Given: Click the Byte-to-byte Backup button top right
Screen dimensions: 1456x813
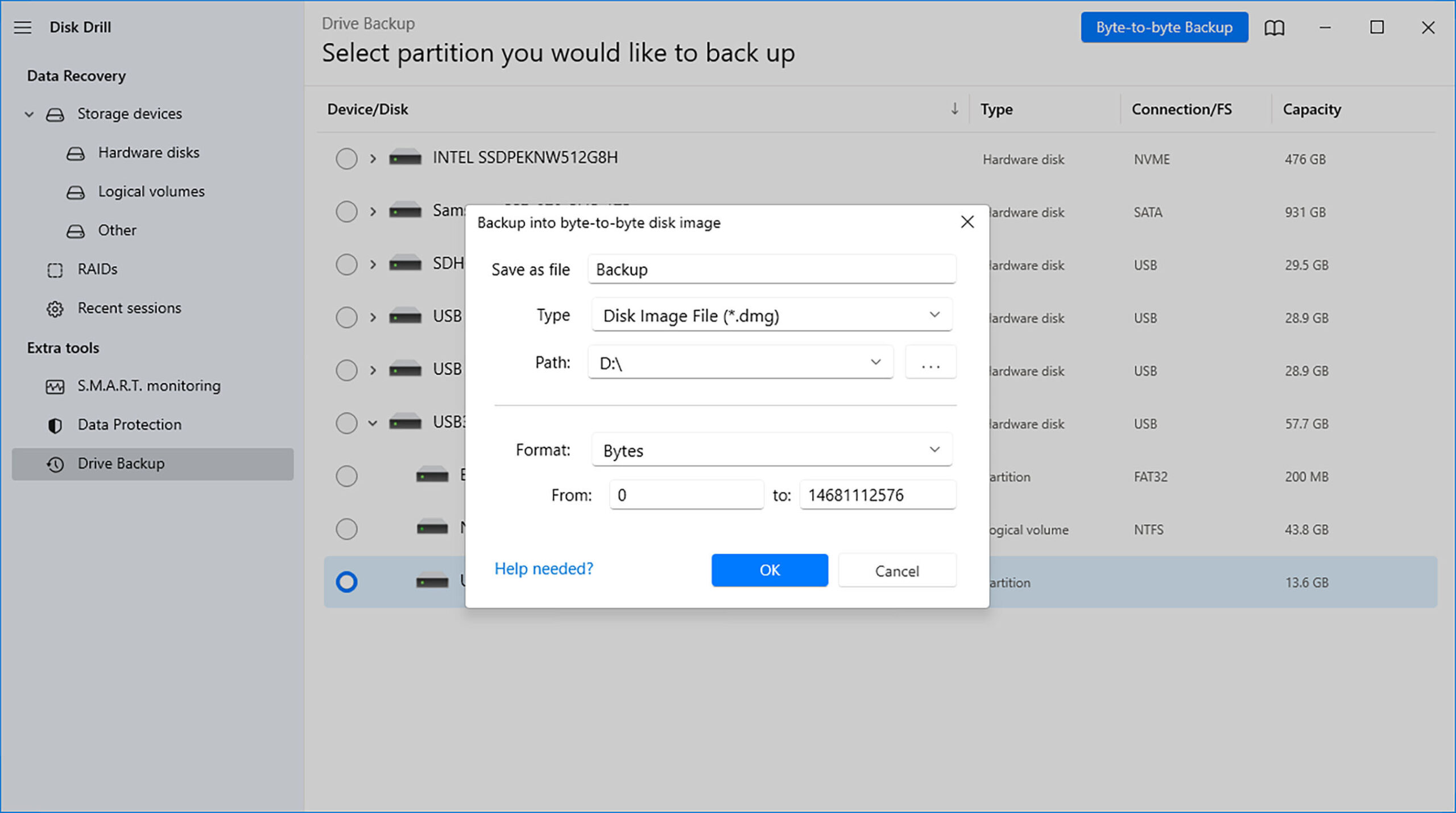Looking at the screenshot, I should click(1163, 27).
